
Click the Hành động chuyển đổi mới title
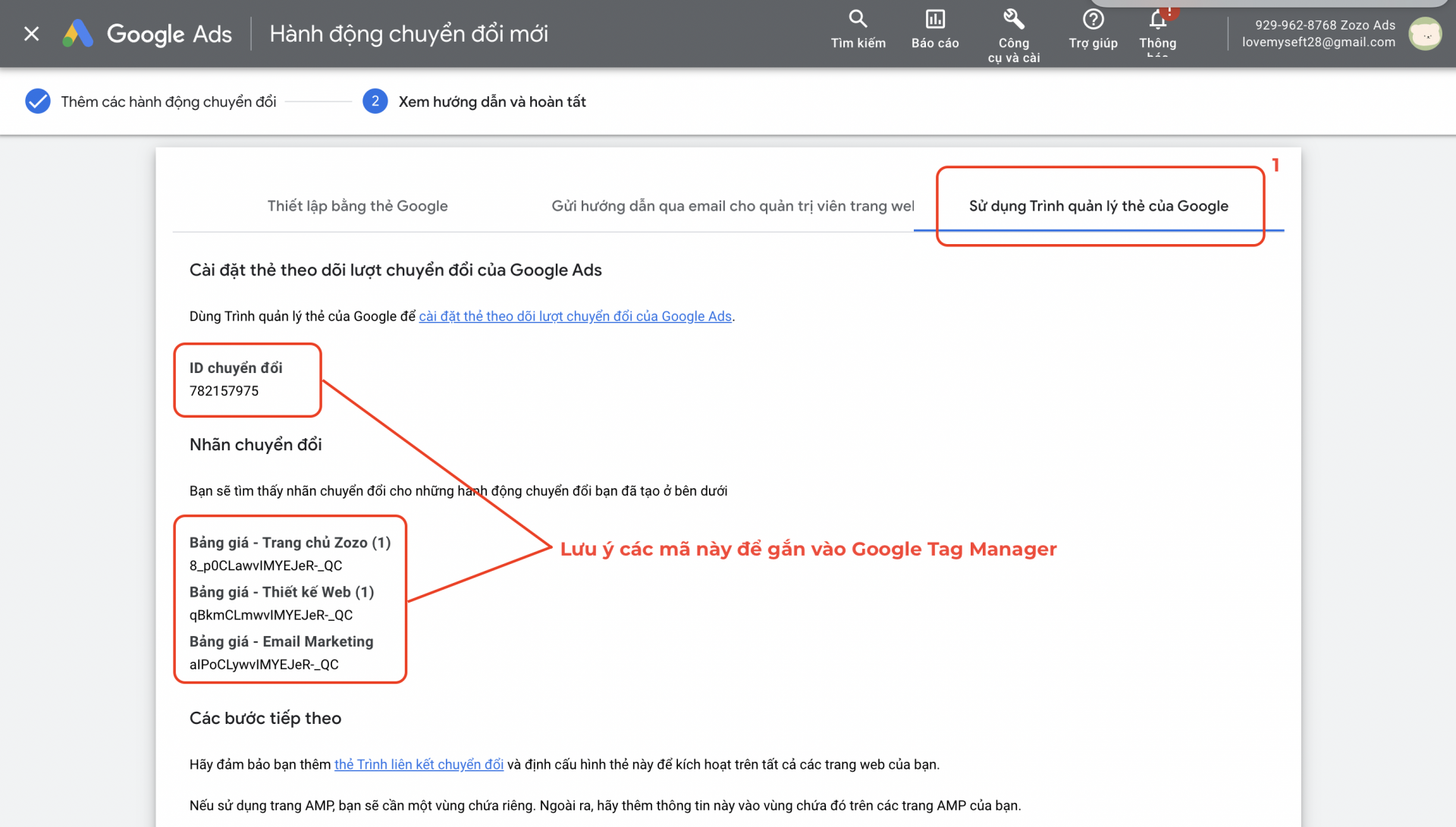click(x=409, y=33)
